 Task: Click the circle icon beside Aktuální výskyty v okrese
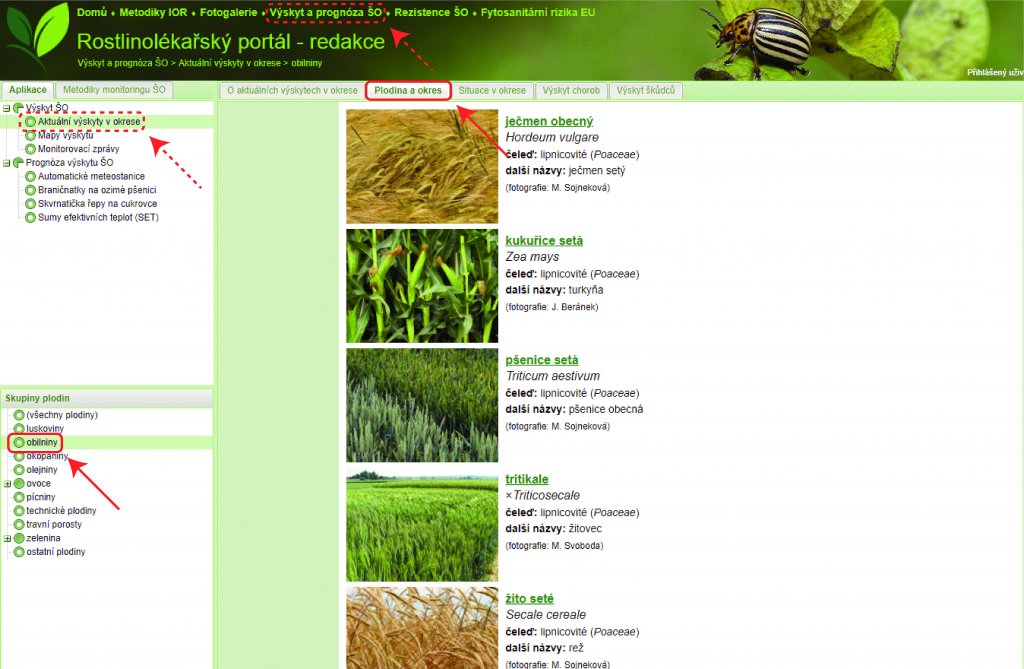(30, 122)
